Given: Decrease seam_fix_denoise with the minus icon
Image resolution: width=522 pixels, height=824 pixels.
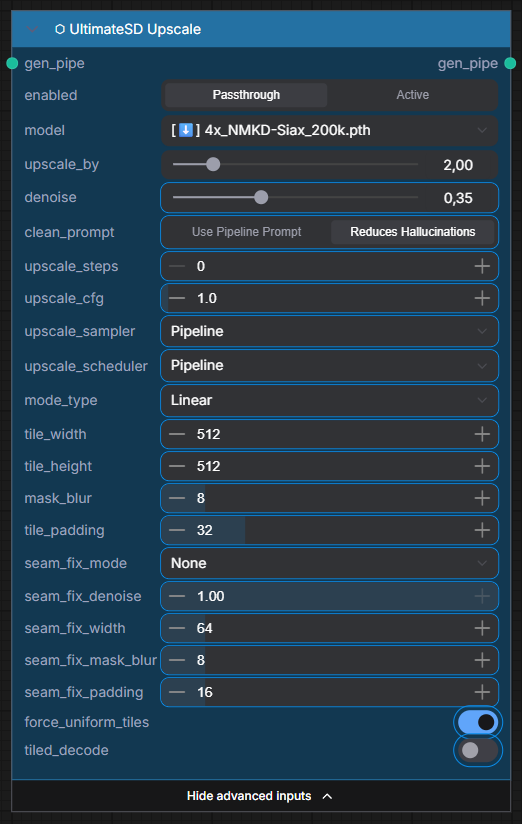Looking at the screenshot, I should (x=177, y=596).
